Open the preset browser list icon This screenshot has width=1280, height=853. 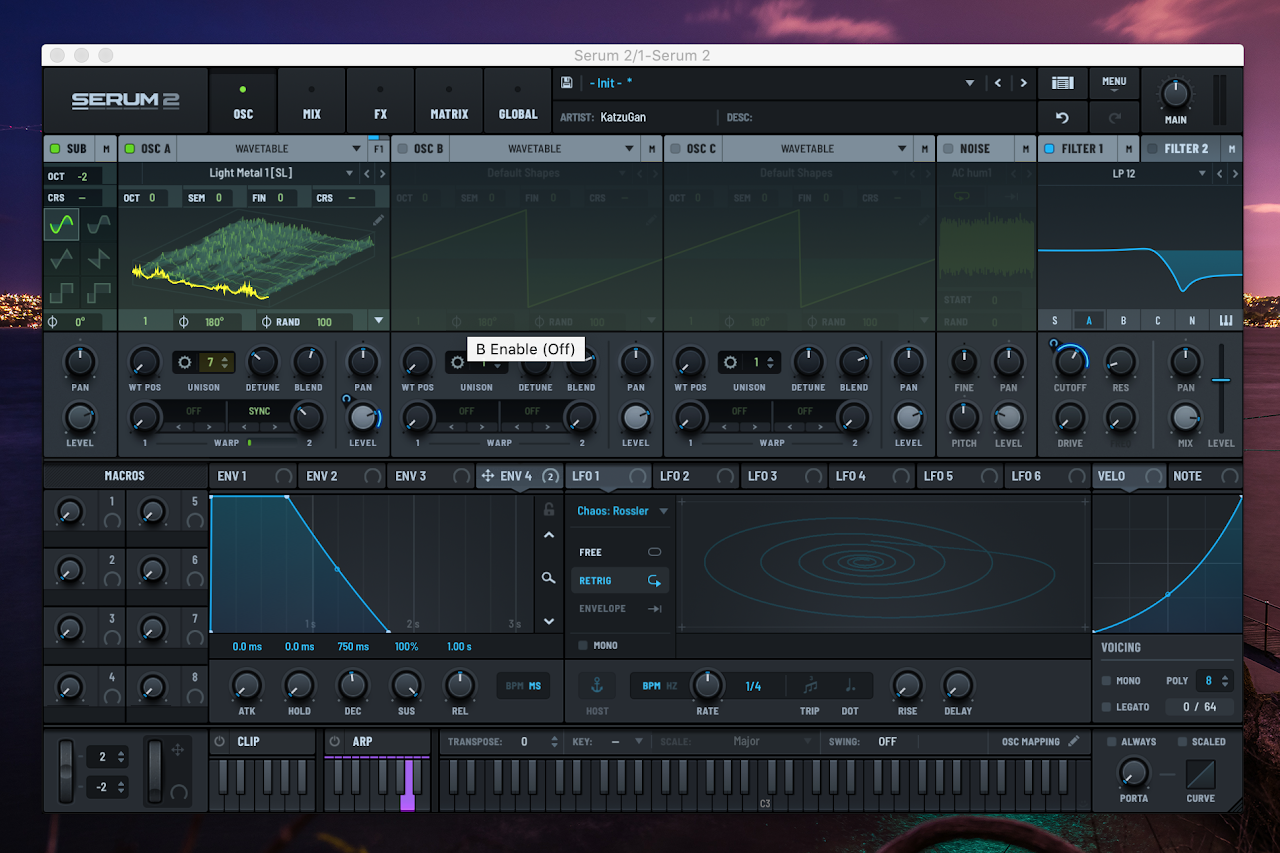(1062, 83)
